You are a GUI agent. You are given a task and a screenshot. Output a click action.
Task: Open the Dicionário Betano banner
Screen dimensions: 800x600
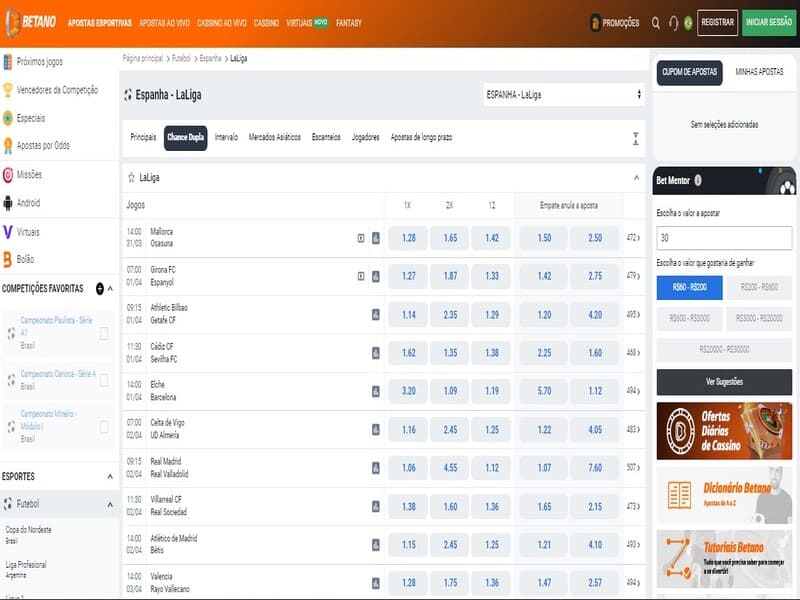(x=724, y=495)
